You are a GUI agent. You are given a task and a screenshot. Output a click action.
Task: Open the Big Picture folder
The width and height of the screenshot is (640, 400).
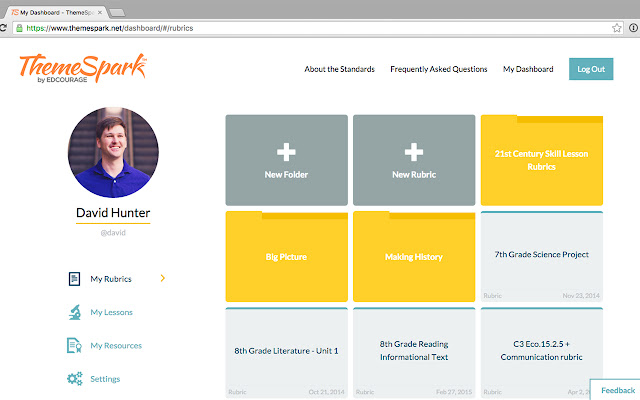click(287, 256)
